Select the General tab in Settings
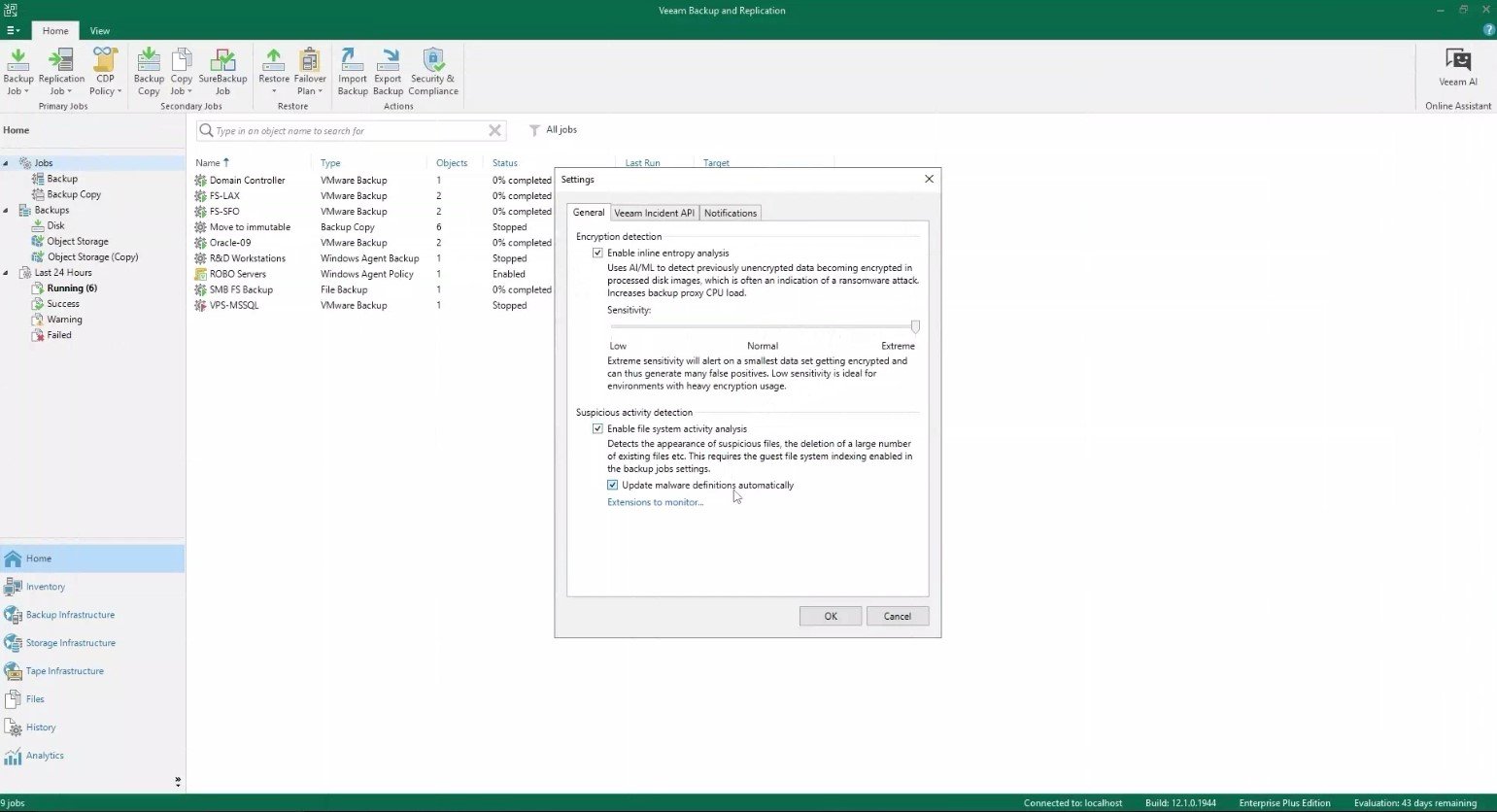This screenshot has width=1497, height=812. click(x=588, y=212)
